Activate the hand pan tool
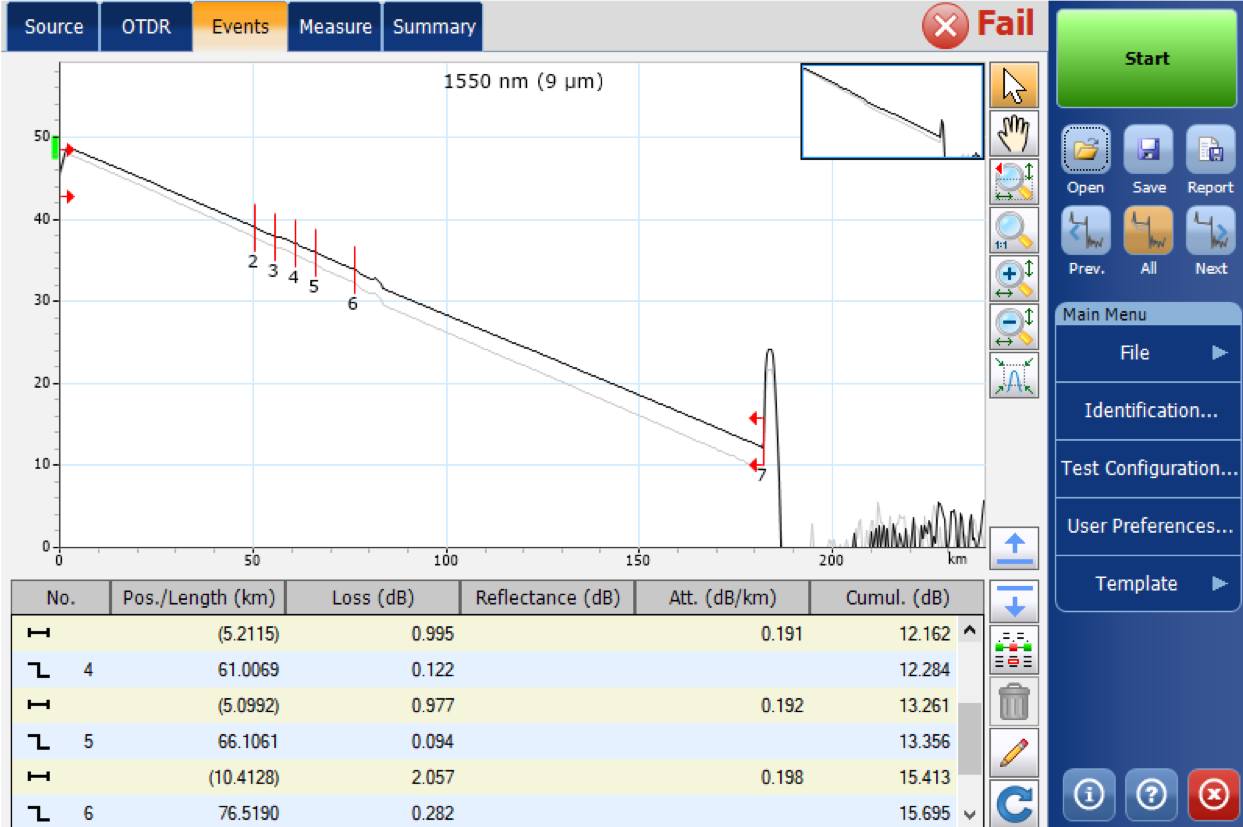 coord(1014,134)
